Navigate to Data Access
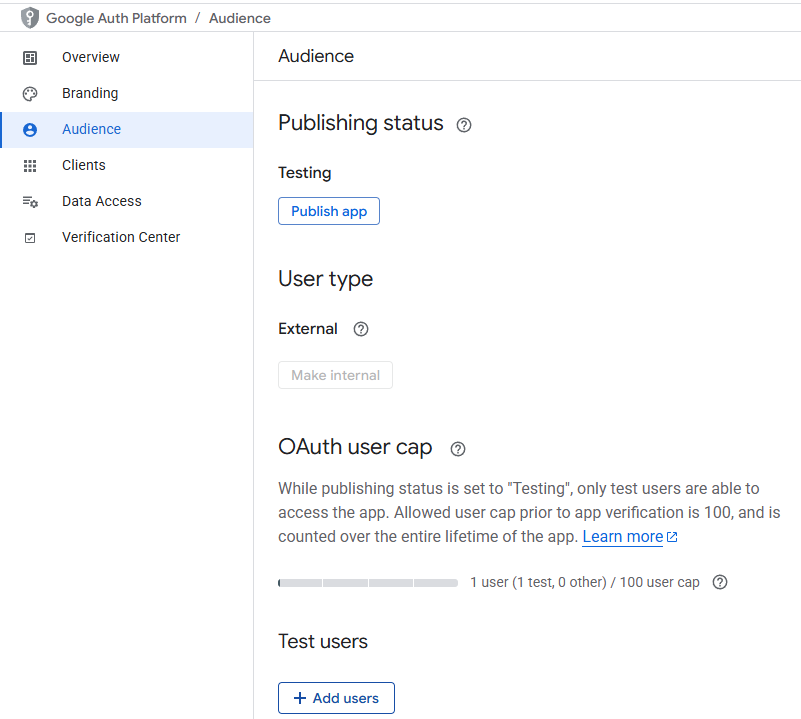801x719 pixels. click(127, 201)
